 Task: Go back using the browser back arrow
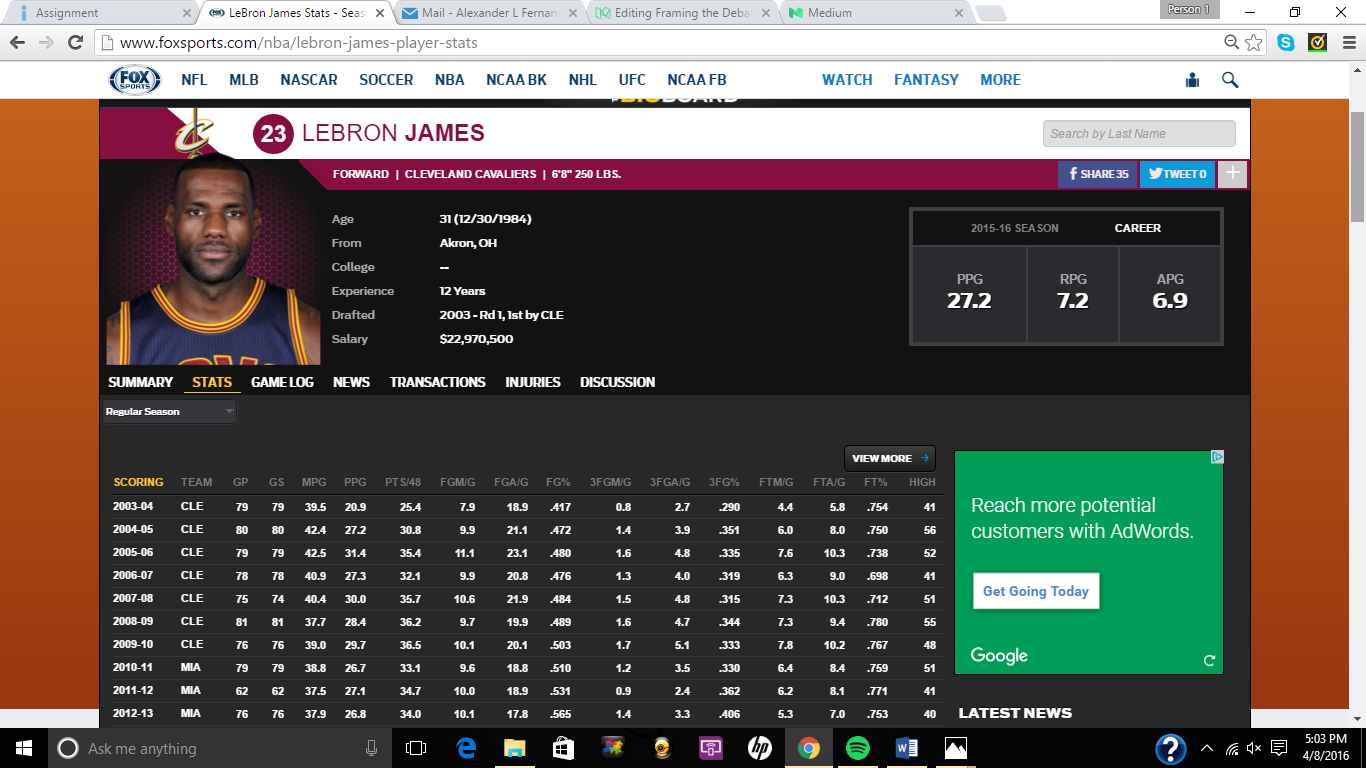tap(17, 43)
